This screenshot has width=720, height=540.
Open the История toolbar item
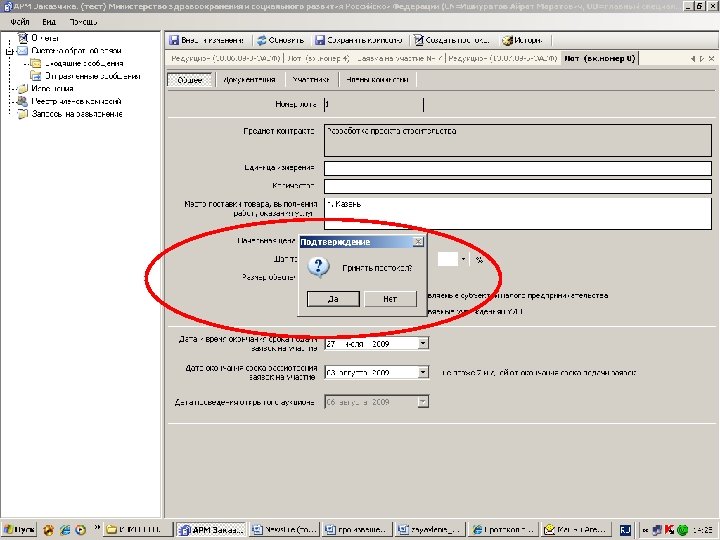pyautogui.click(x=523, y=40)
